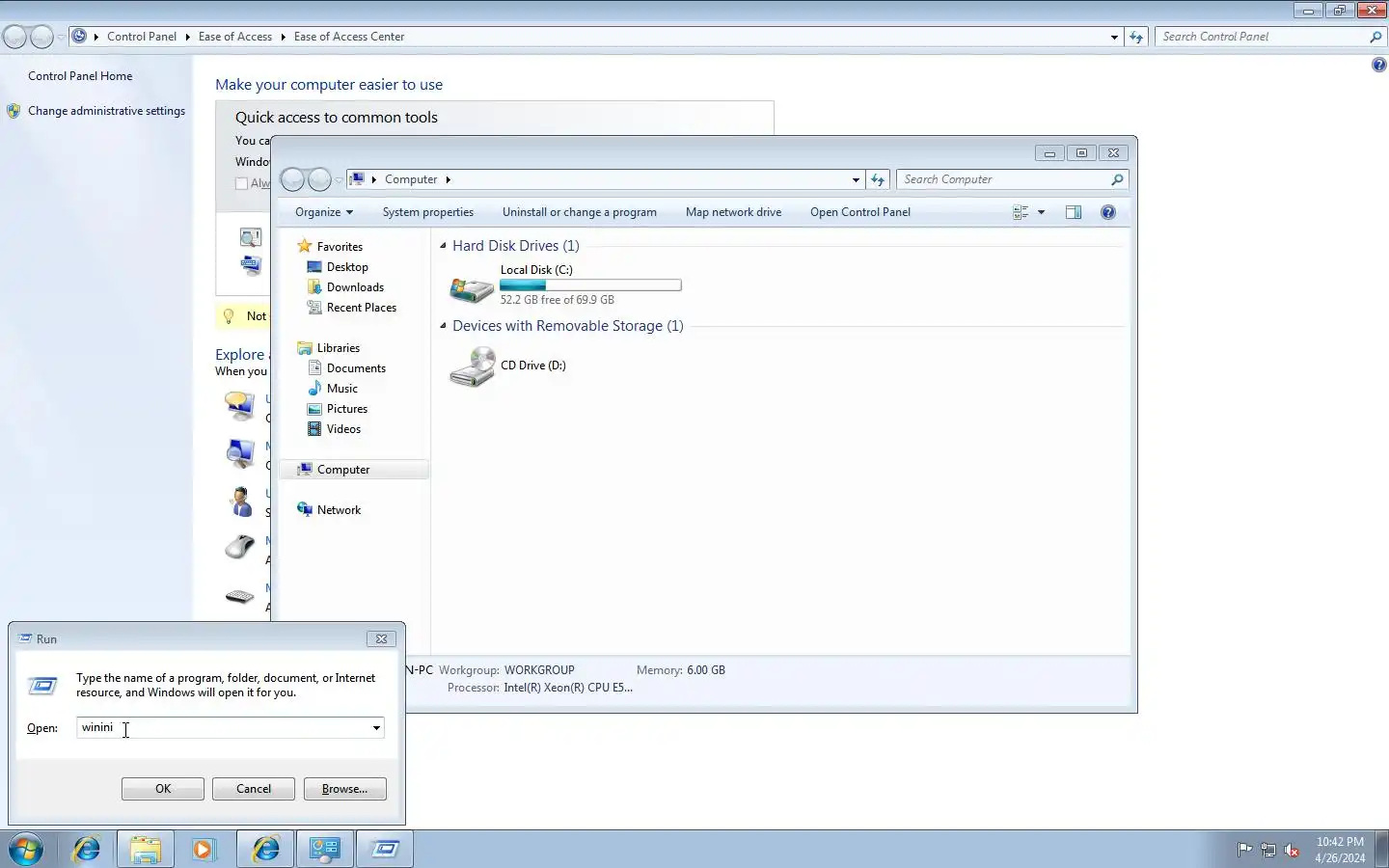Click the muted volume tray icon
The width and height of the screenshot is (1389, 868).
click(x=1292, y=850)
